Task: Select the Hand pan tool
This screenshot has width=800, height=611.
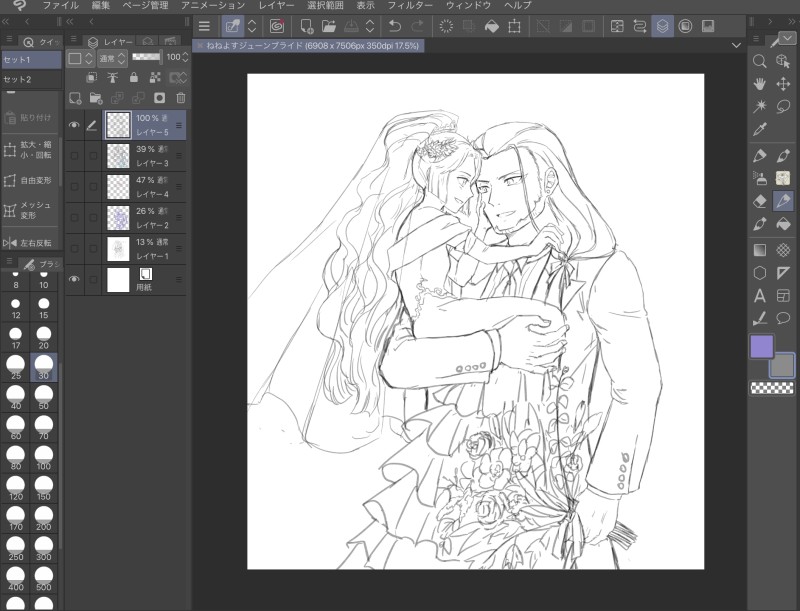Action: (x=759, y=84)
